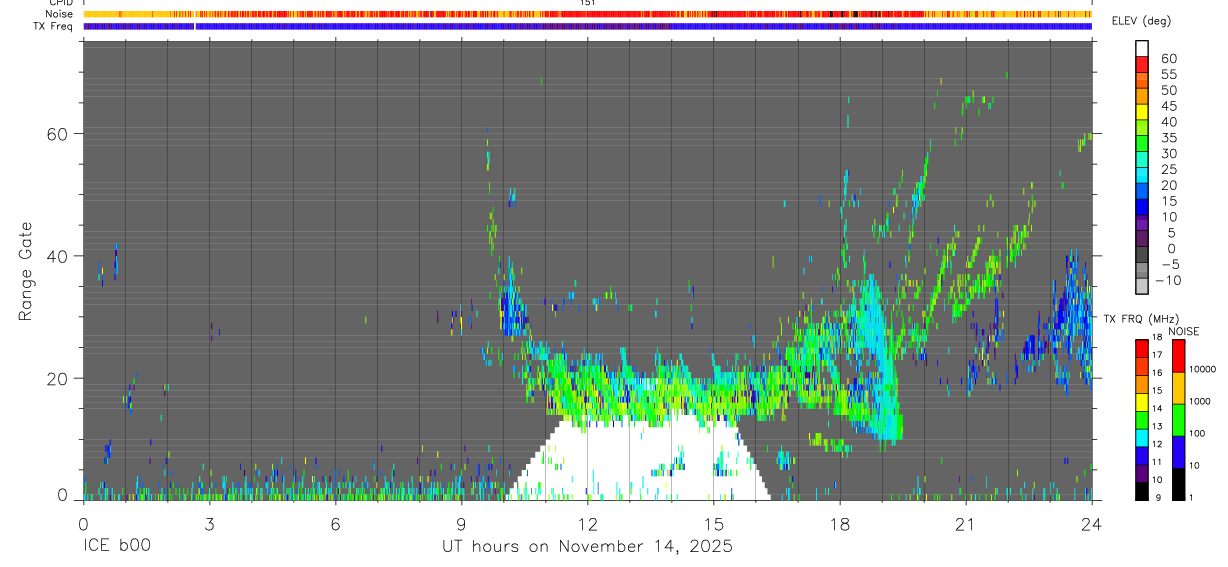Click the 3 tick label on UT hours axis
1228x567 pixels.
point(209,524)
